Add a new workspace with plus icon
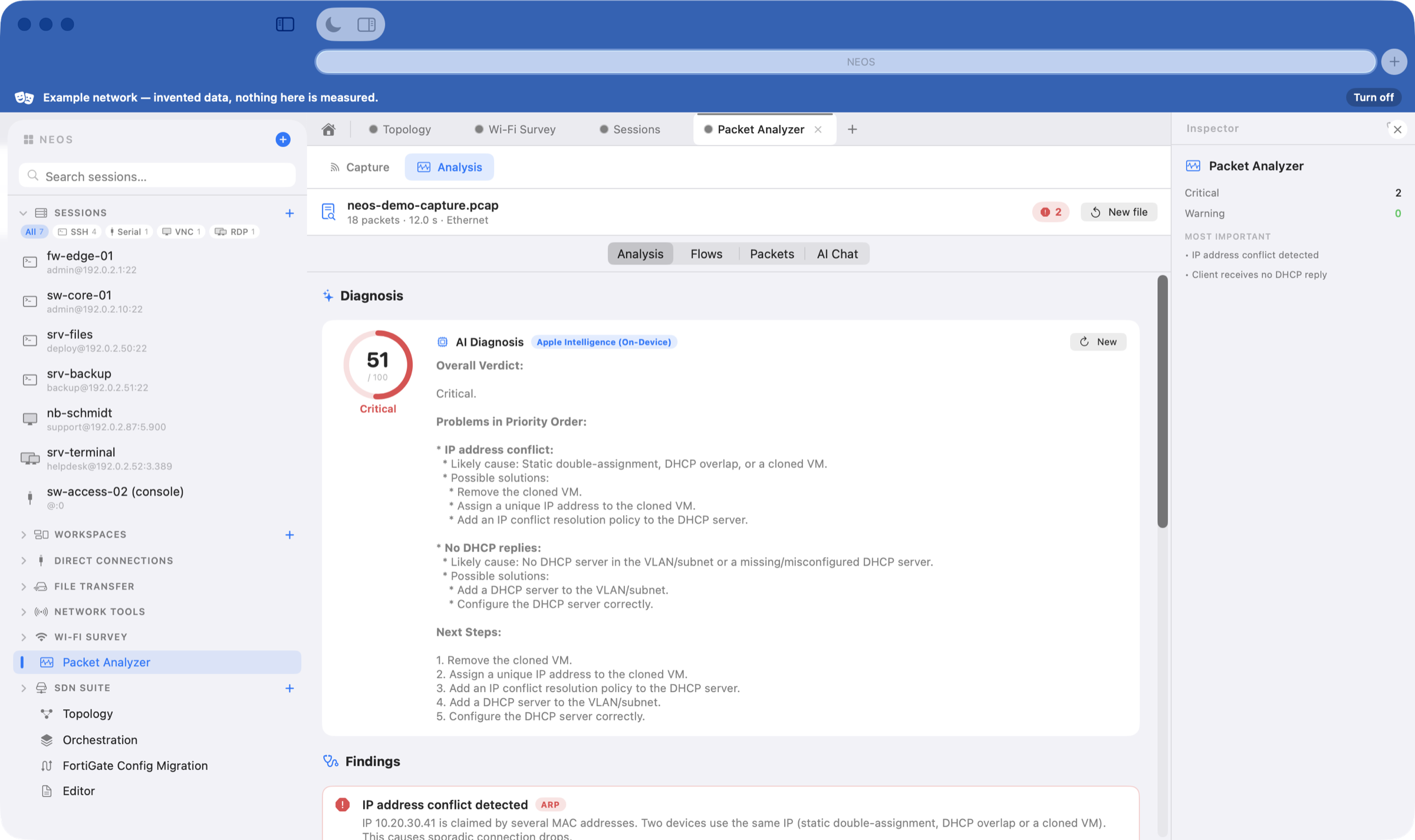 coord(289,535)
